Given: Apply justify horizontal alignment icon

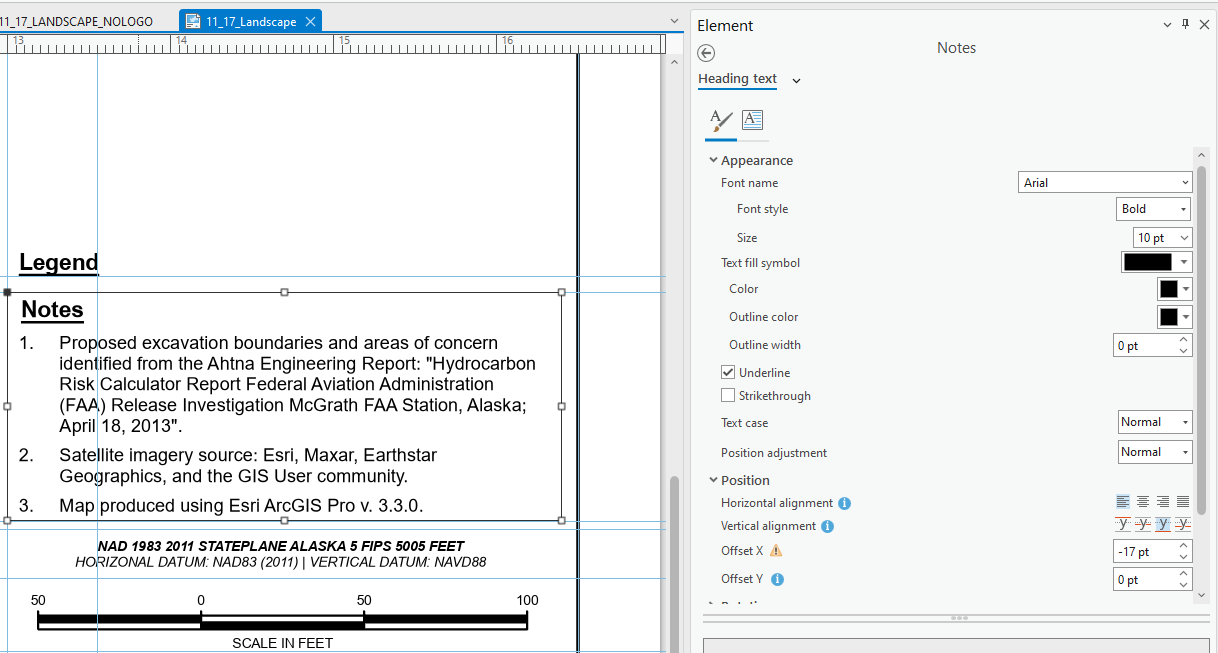Looking at the screenshot, I should (x=1184, y=501).
